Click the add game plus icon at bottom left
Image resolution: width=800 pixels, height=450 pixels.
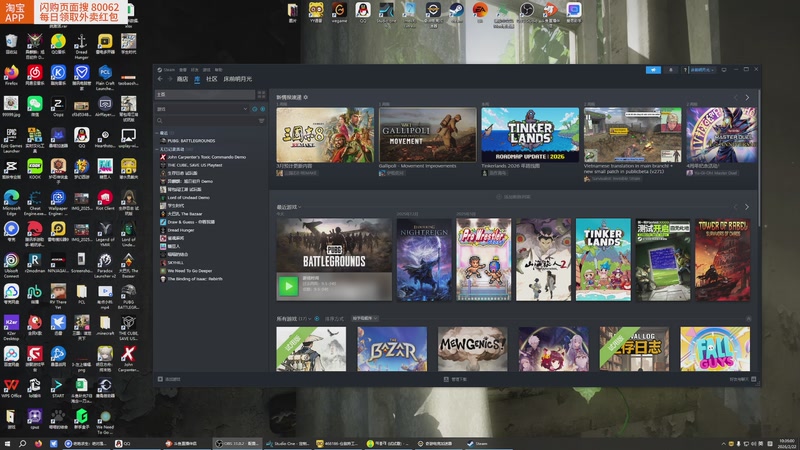pos(160,379)
